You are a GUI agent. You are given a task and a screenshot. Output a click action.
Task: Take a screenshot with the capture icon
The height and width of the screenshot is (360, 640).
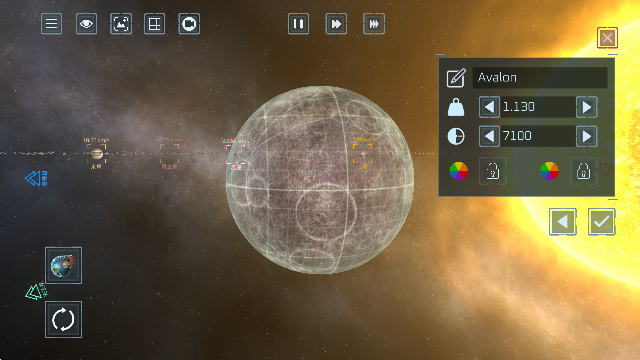click(x=121, y=24)
